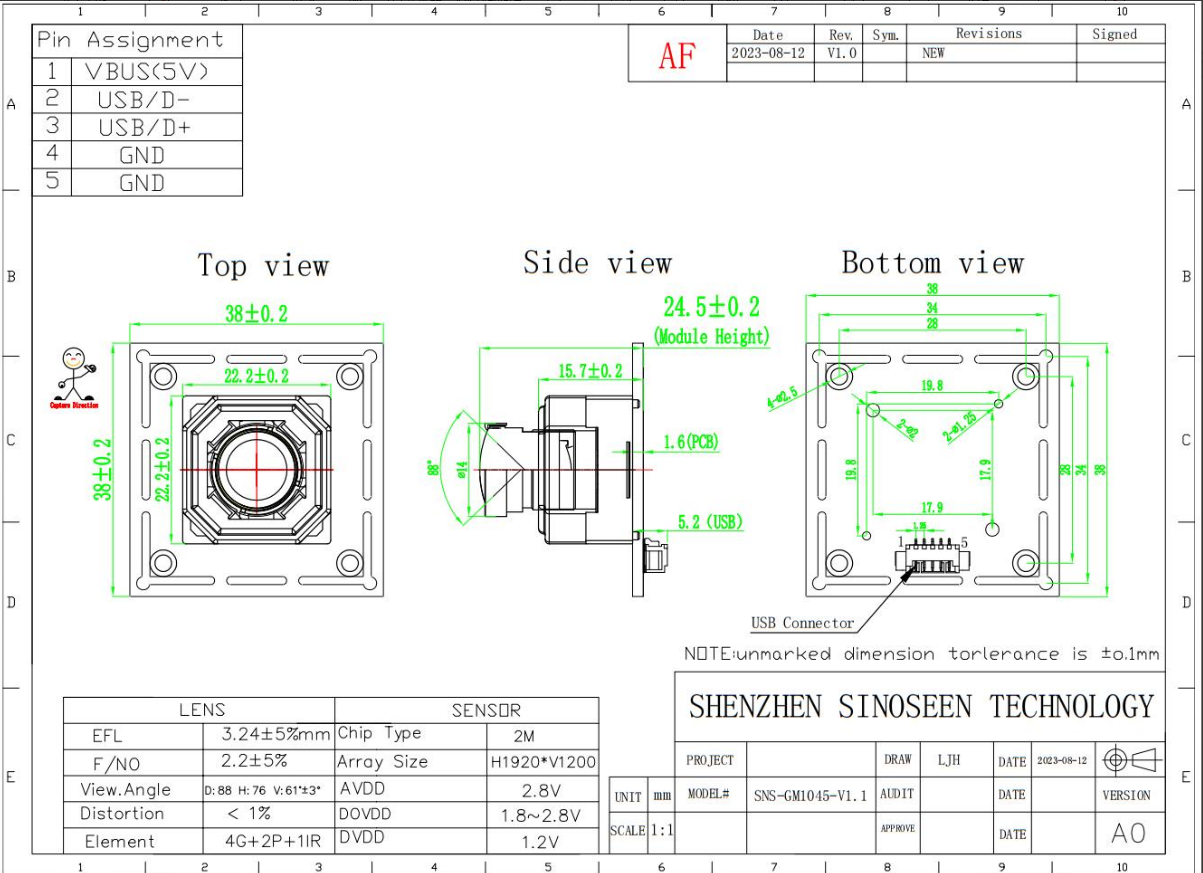1203x873 pixels.
Task: Click the V1.0 revision cell
Action: (841, 53)
